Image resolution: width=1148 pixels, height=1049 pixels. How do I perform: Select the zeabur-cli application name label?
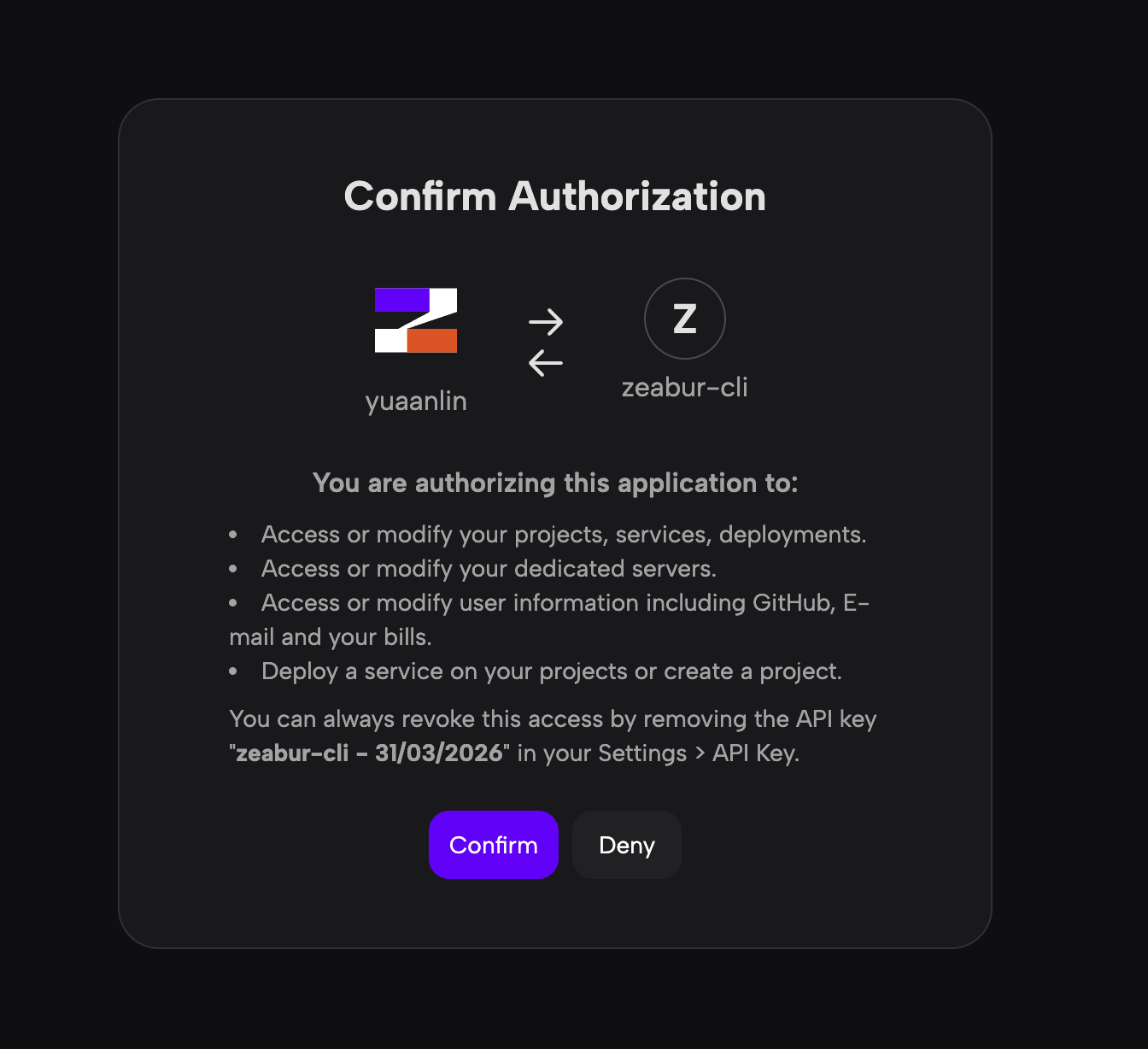coord(684,387)
